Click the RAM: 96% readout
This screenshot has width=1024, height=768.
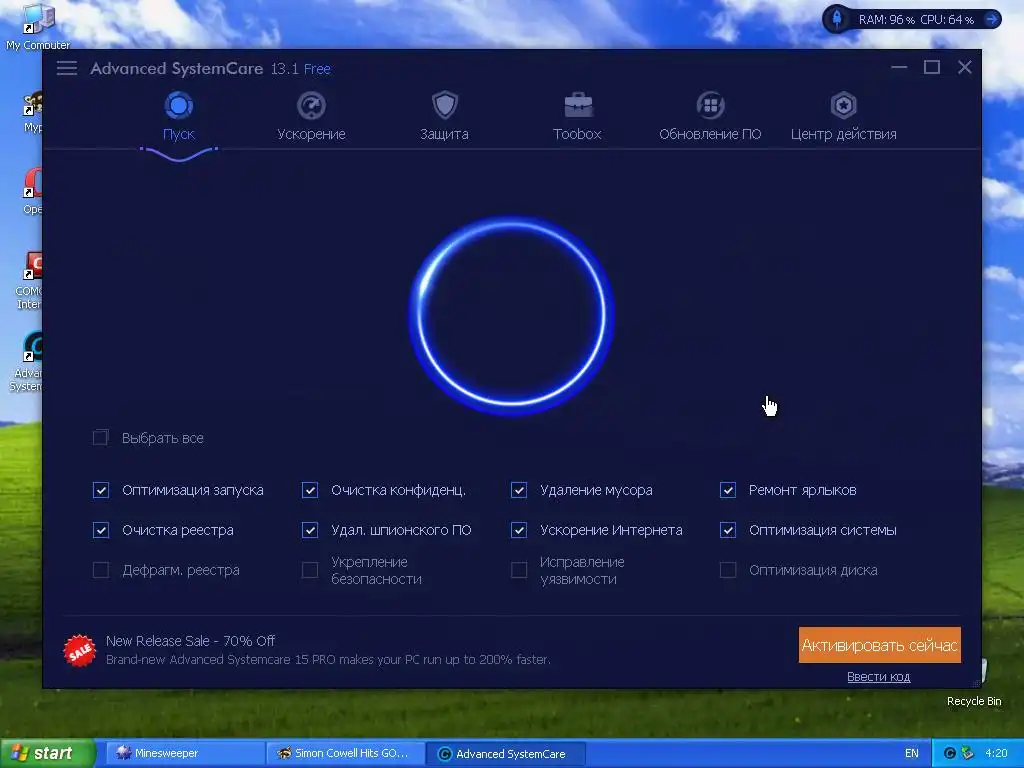point(886,20)
